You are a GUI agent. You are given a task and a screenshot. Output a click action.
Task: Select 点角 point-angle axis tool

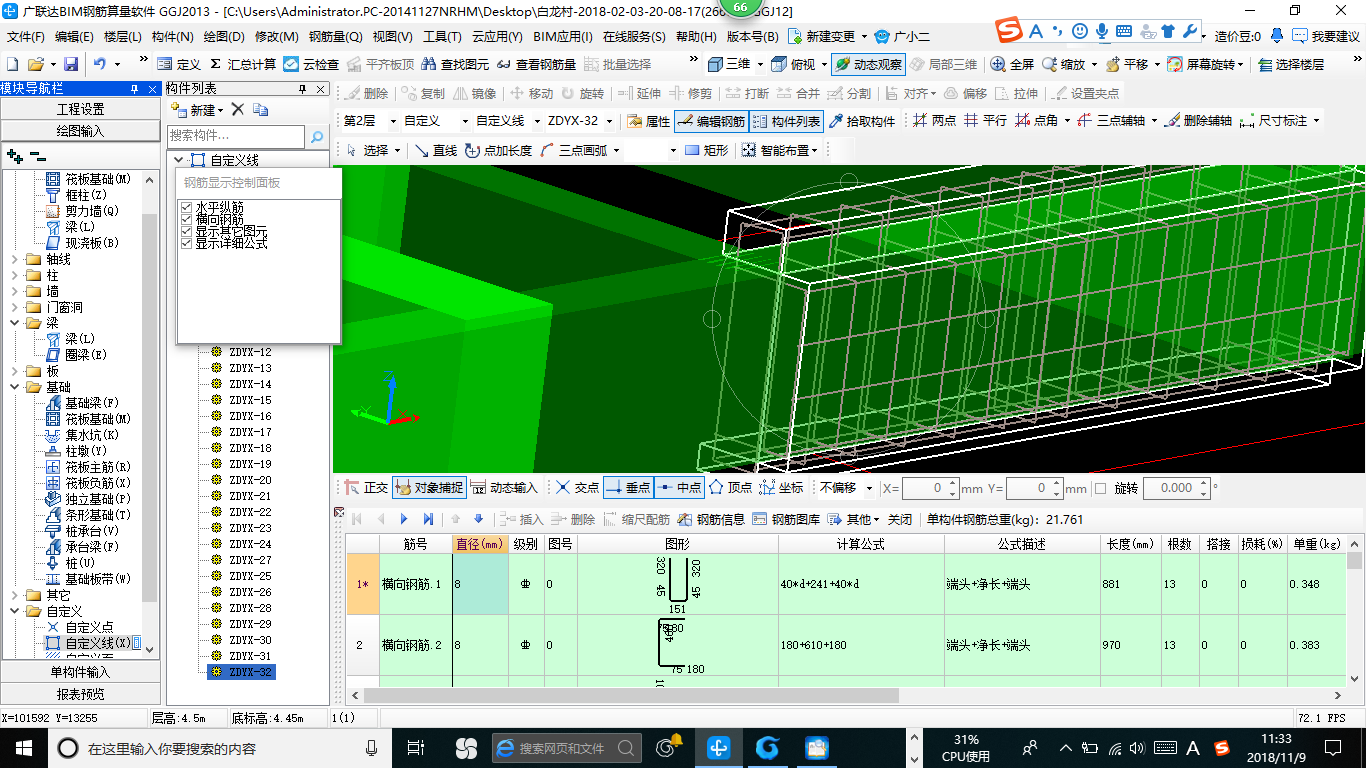(1036, 121)
